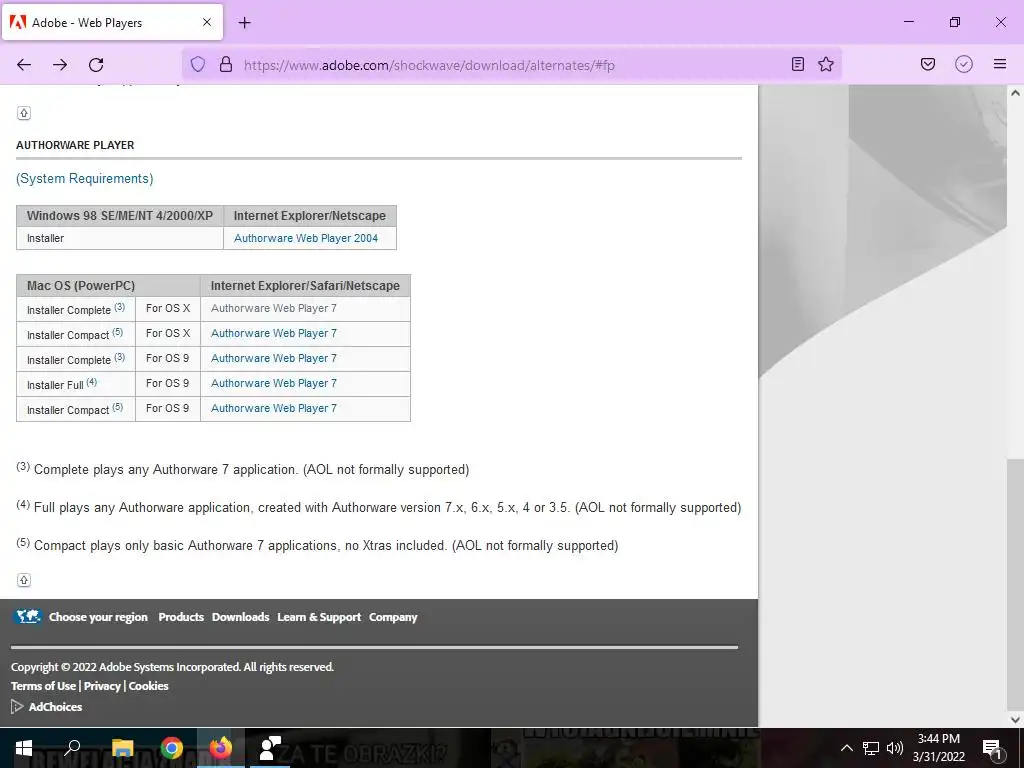Click the AdChoices link
Screen dimensions: 1024x768
[x=56, y=707]
